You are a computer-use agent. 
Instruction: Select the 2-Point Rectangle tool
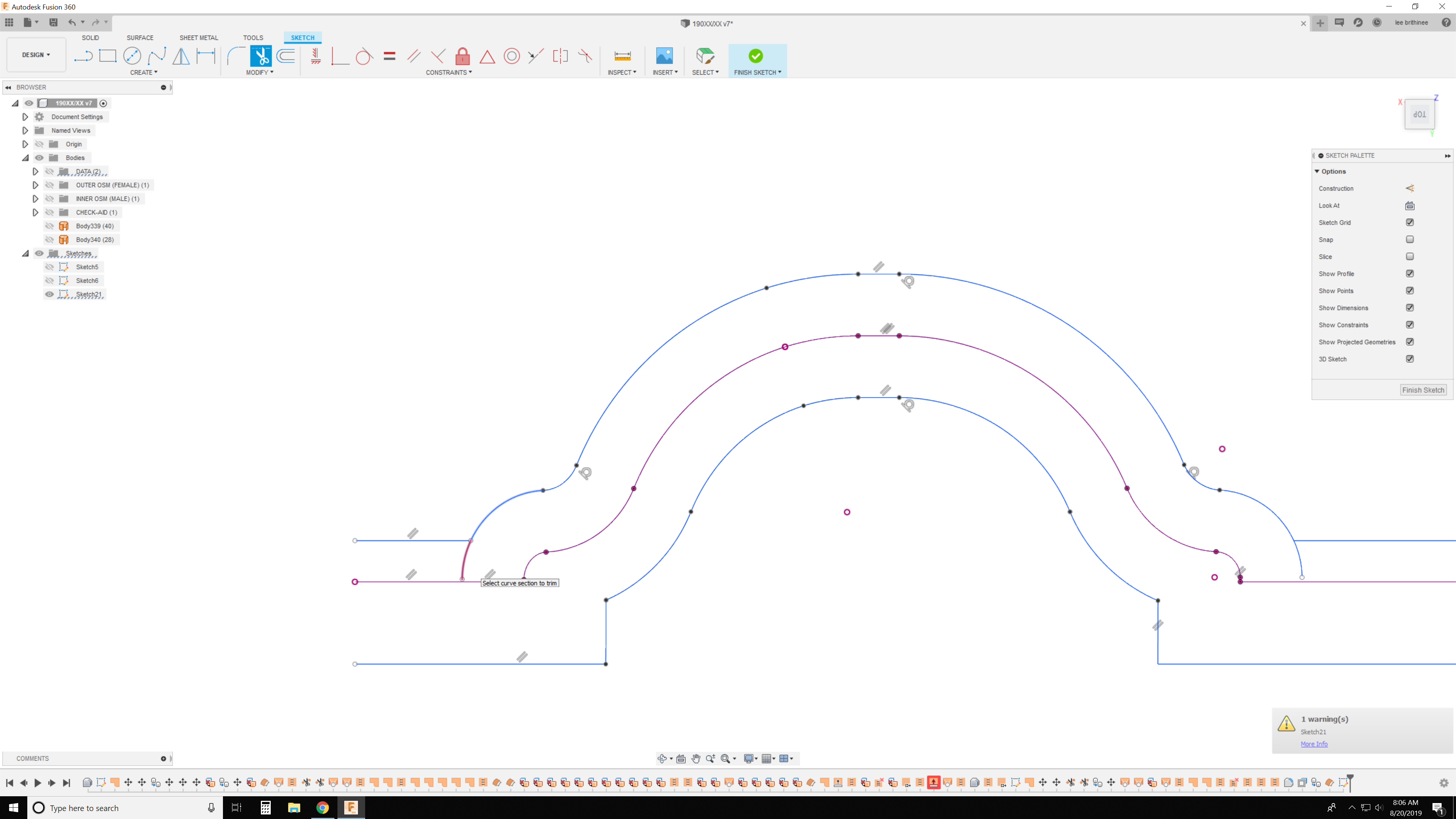tap(107, 56)
